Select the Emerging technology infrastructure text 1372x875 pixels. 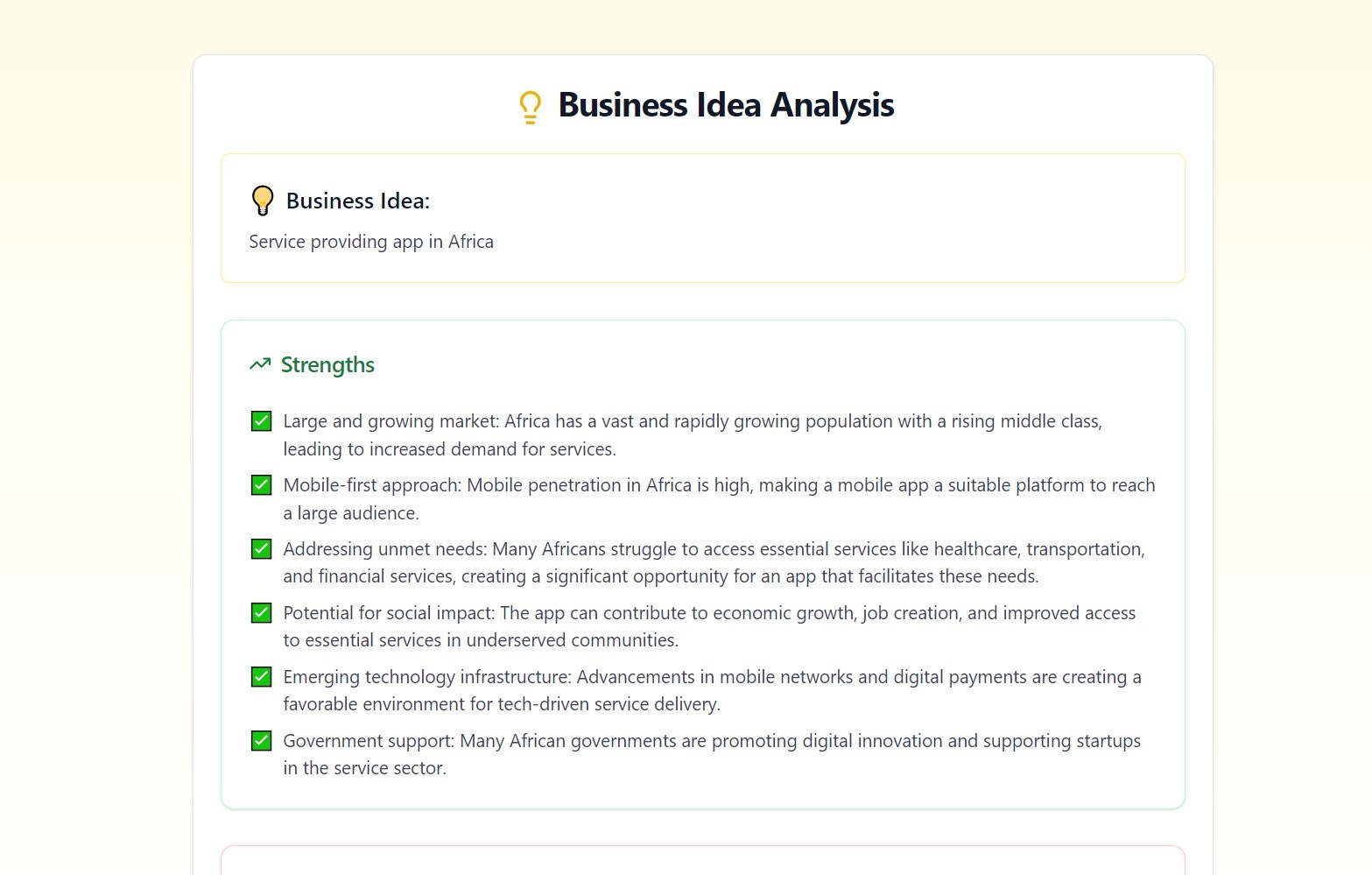click(712, 690)
